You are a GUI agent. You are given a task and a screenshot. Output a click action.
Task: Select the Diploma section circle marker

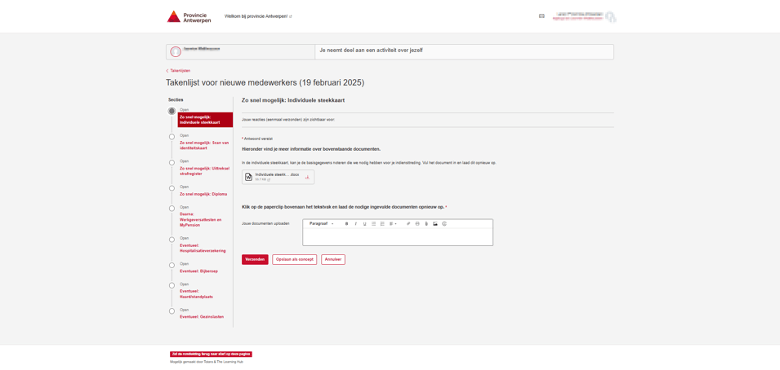(x=172, y=188)
